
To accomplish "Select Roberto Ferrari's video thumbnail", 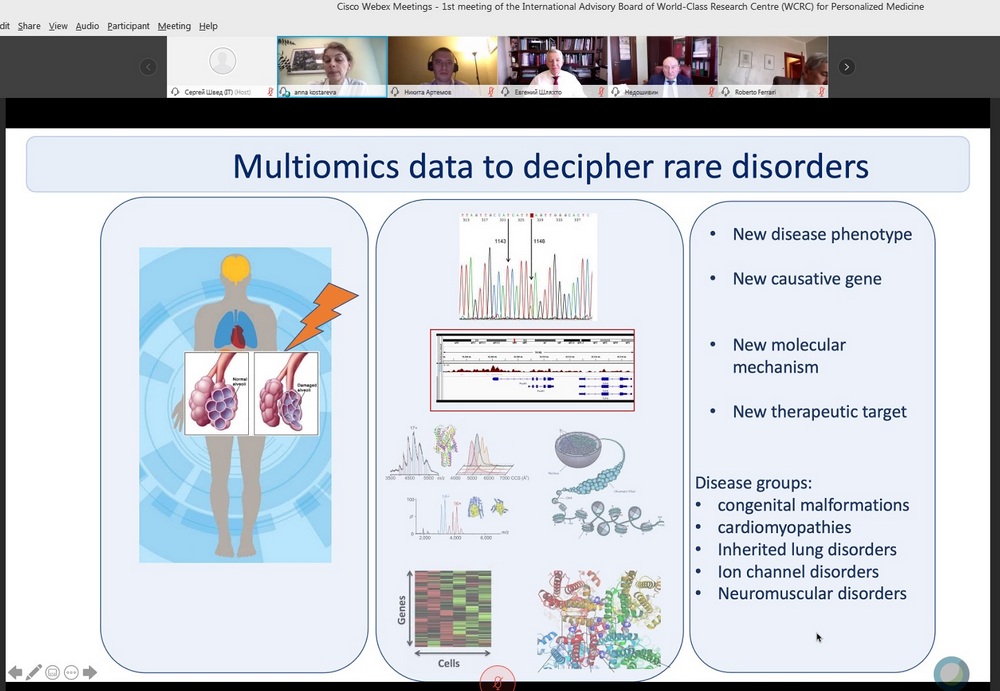I will click(x=772, y=62).
